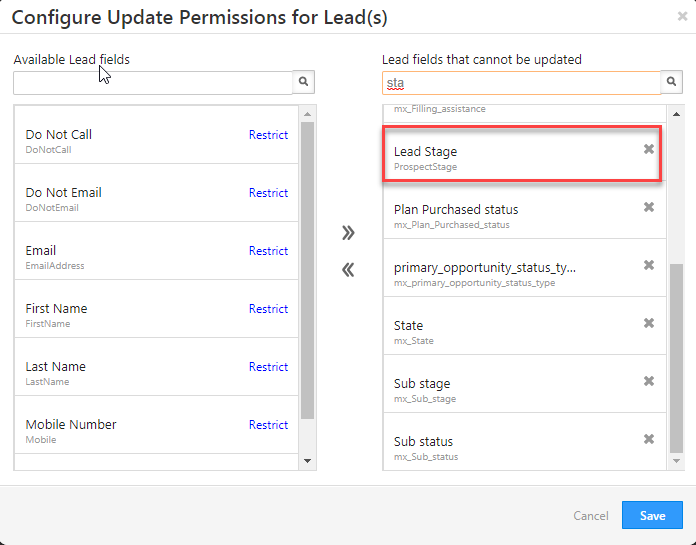Remove Lead Stage from restricted fields

649,149
